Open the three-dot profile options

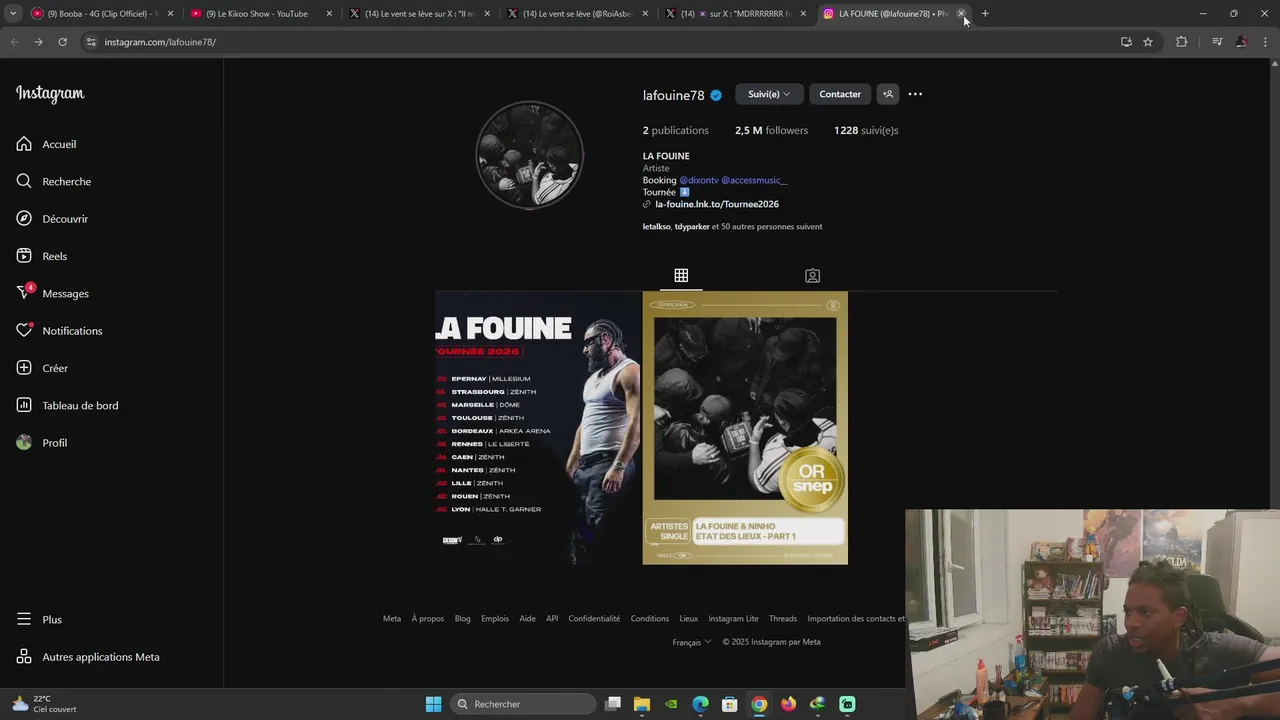[915, 94]
